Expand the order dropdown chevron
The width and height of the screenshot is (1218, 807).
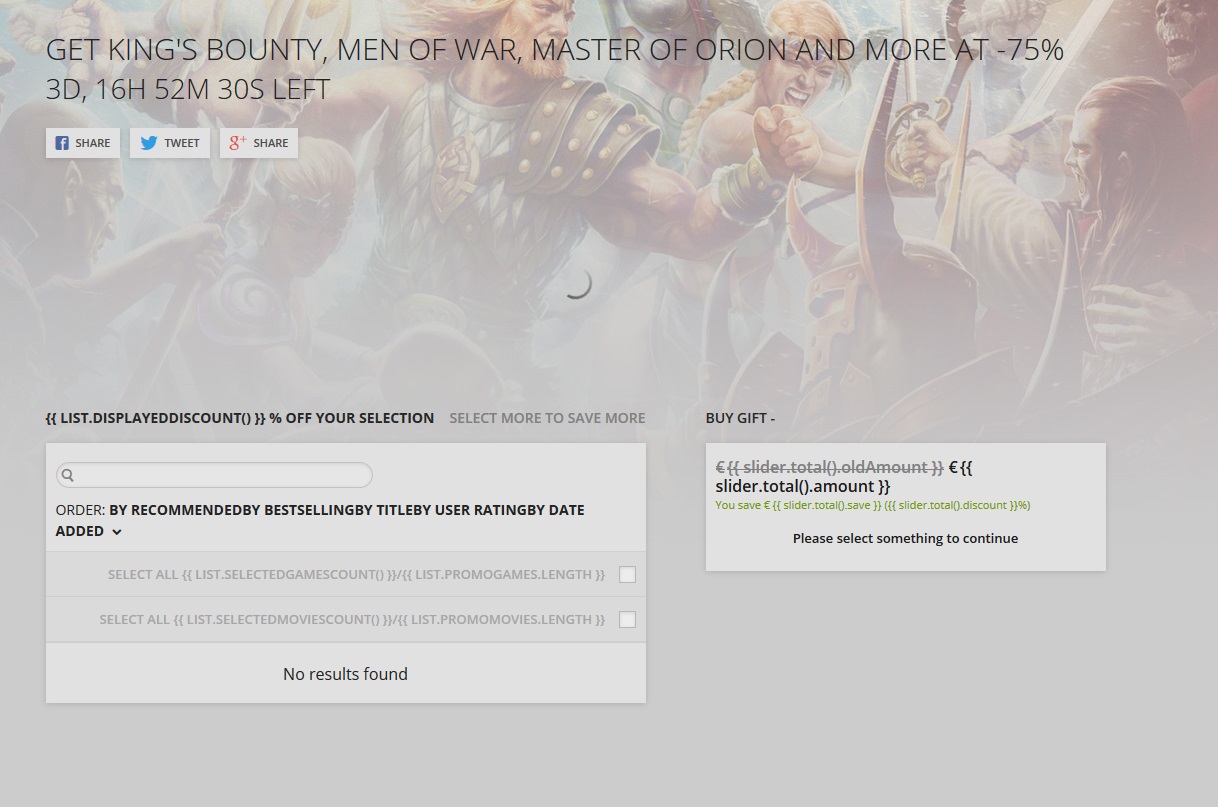[x=116, y=532]
